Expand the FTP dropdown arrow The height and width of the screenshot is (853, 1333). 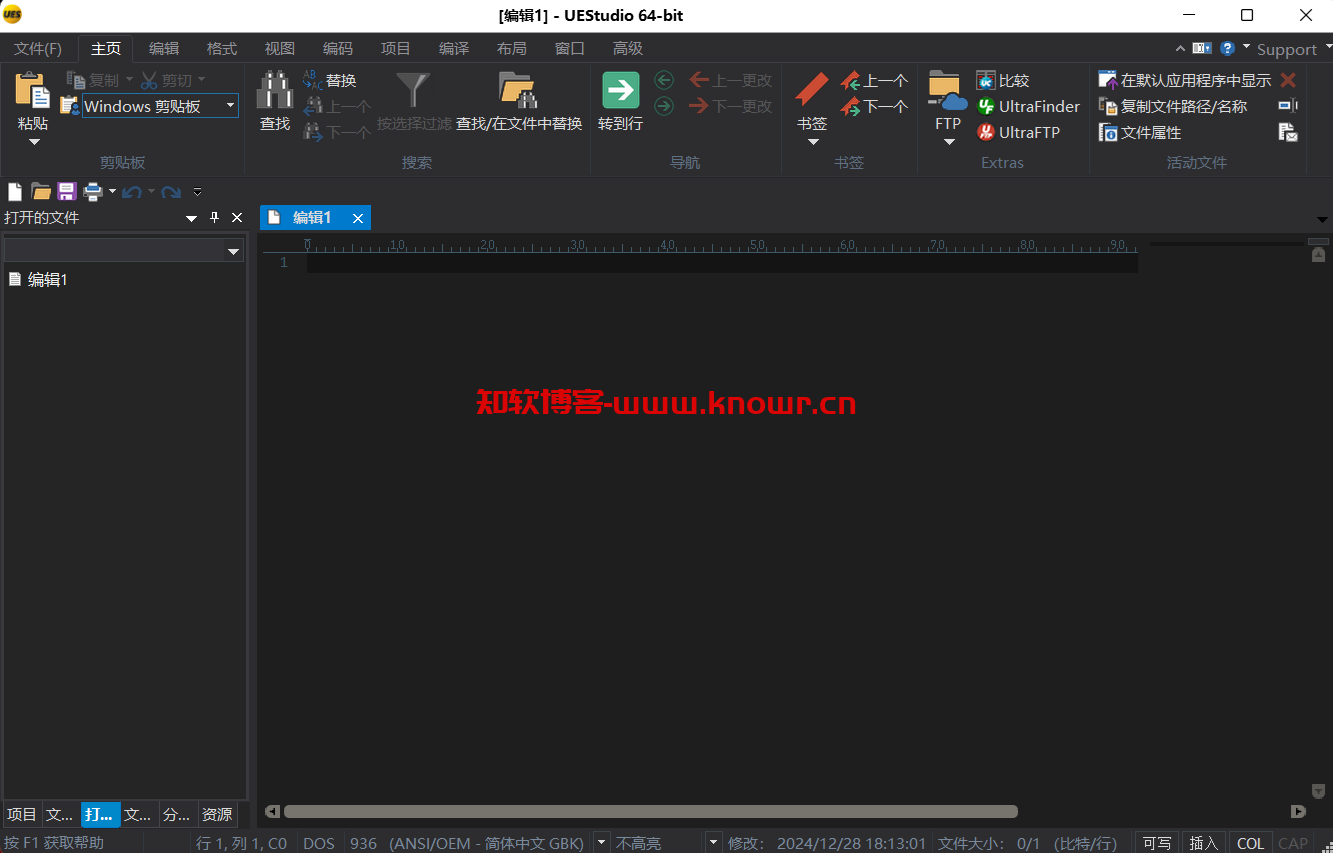949,142
